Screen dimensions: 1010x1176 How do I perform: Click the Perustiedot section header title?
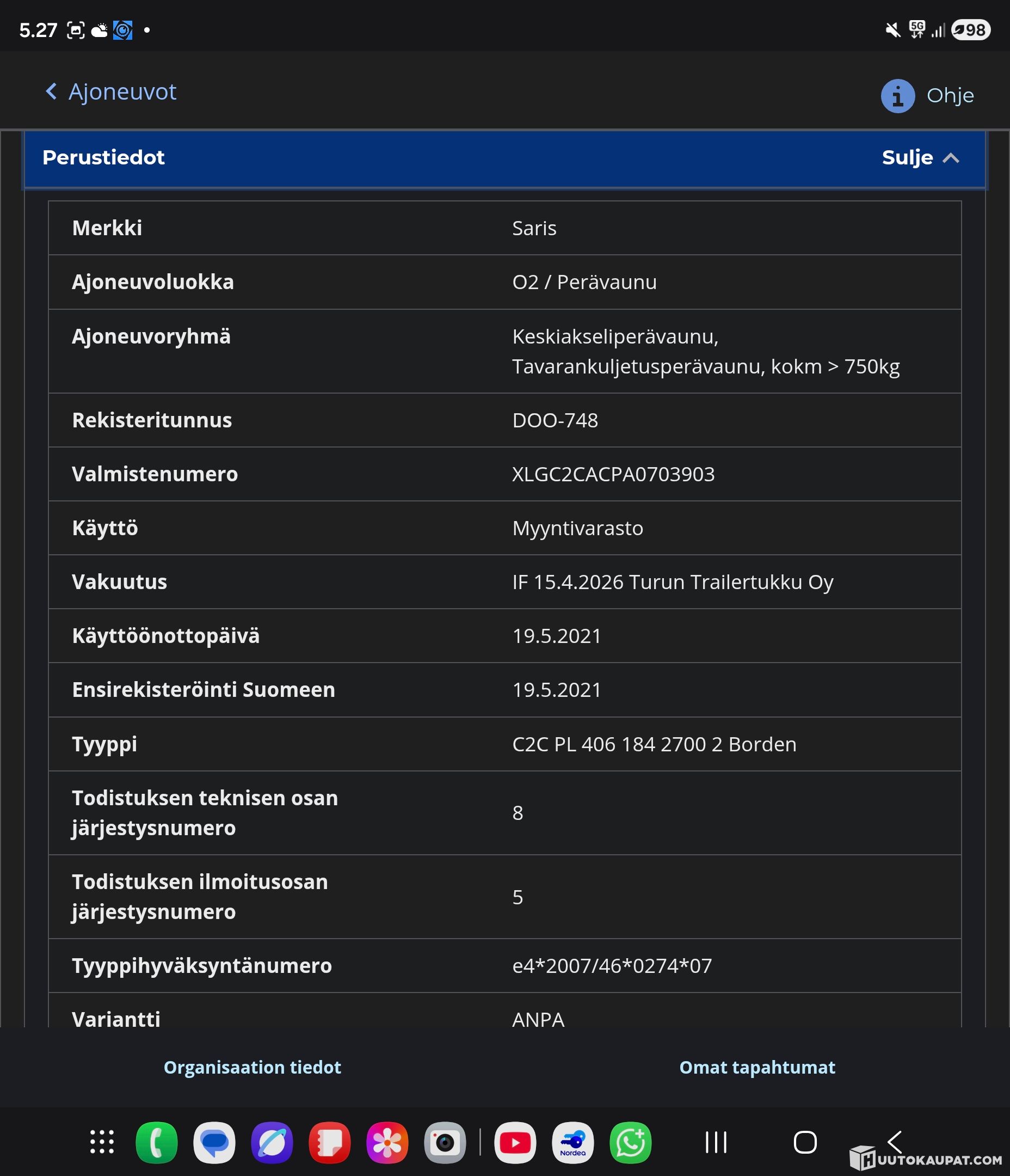click(x=103, y=158)
